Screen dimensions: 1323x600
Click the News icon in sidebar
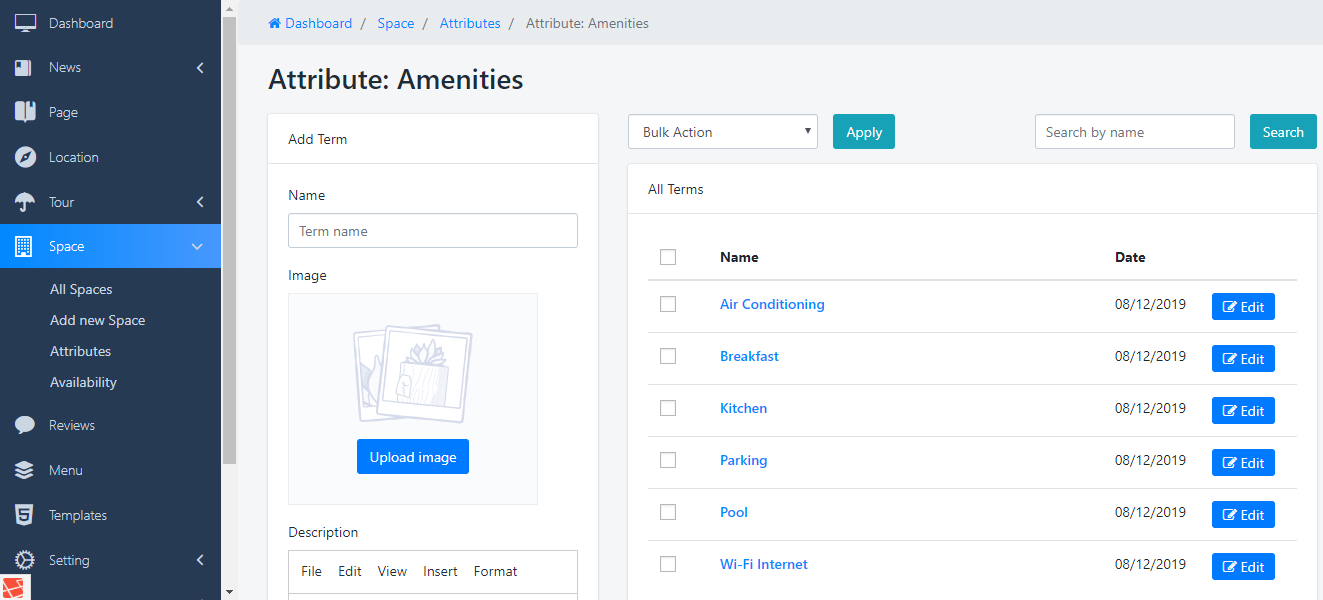[x=25, y=68]
